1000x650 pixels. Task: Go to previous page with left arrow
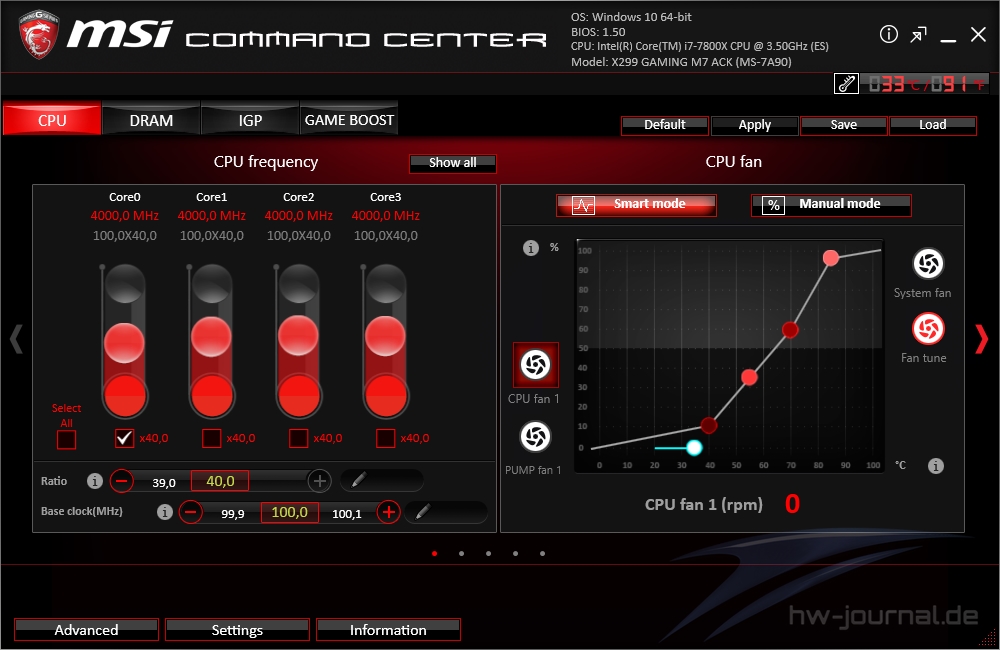17,339
